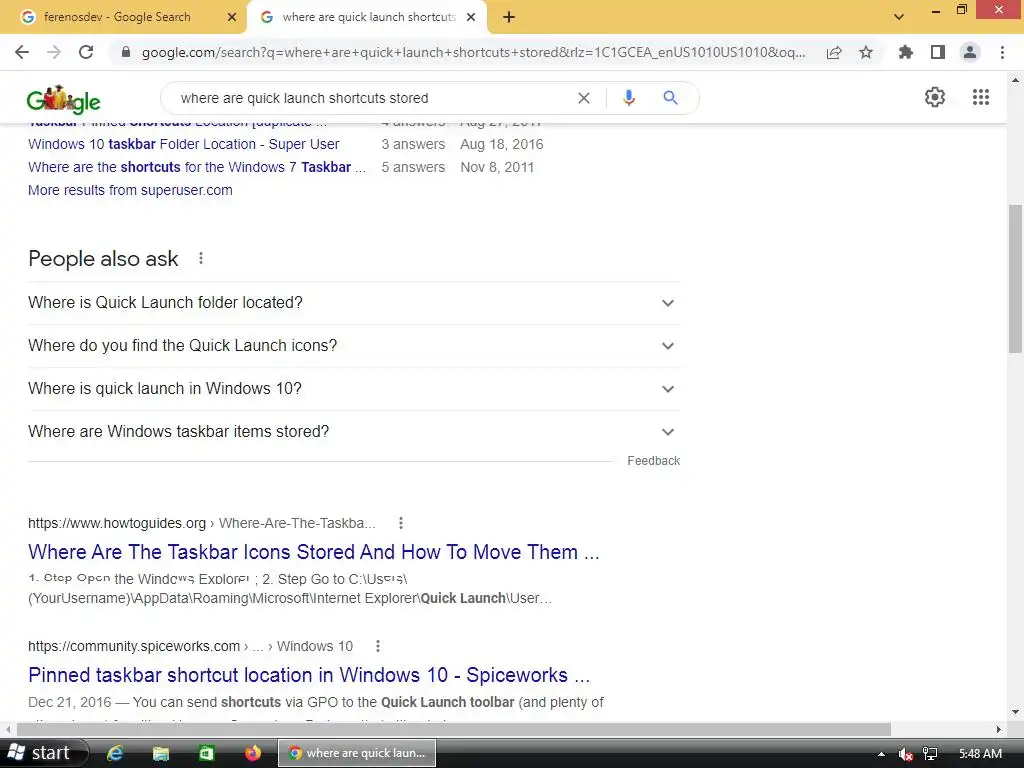The width and height of the screenshot is (1024, 768).
Task: Click the scroll-right arrow of horizontal scrollbar
Action: pos(999,729)
